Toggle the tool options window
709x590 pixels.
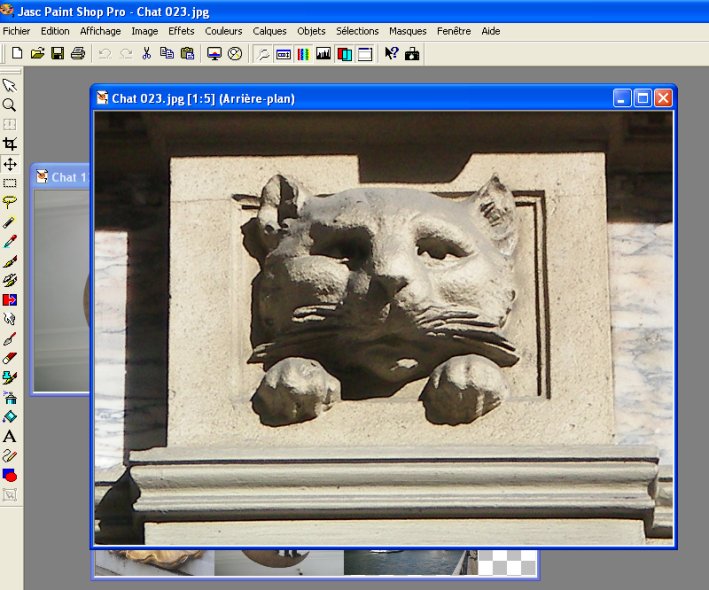(283, 54)
